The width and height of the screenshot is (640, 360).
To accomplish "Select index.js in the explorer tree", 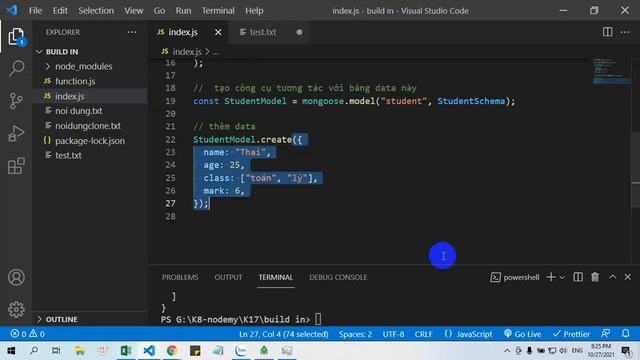I will tap(70, 96).
